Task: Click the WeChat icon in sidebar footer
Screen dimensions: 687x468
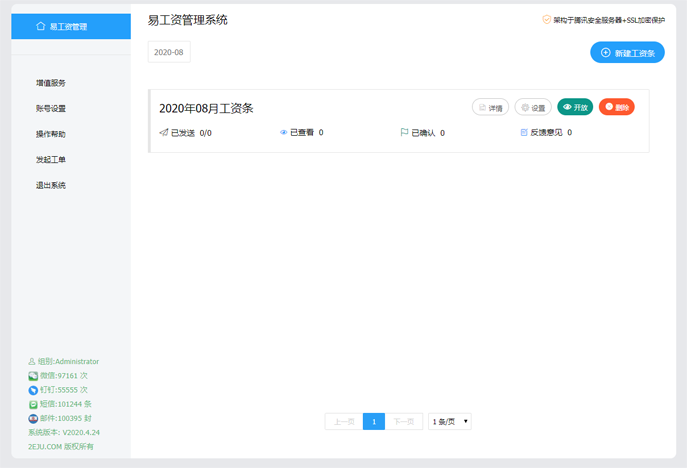Action: [33, 376]
